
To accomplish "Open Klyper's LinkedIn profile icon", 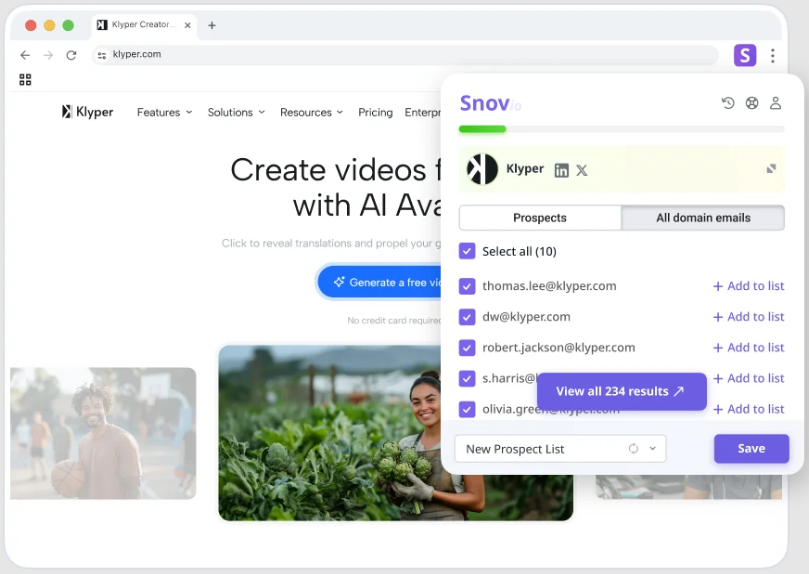I will [x=561, y=170].
